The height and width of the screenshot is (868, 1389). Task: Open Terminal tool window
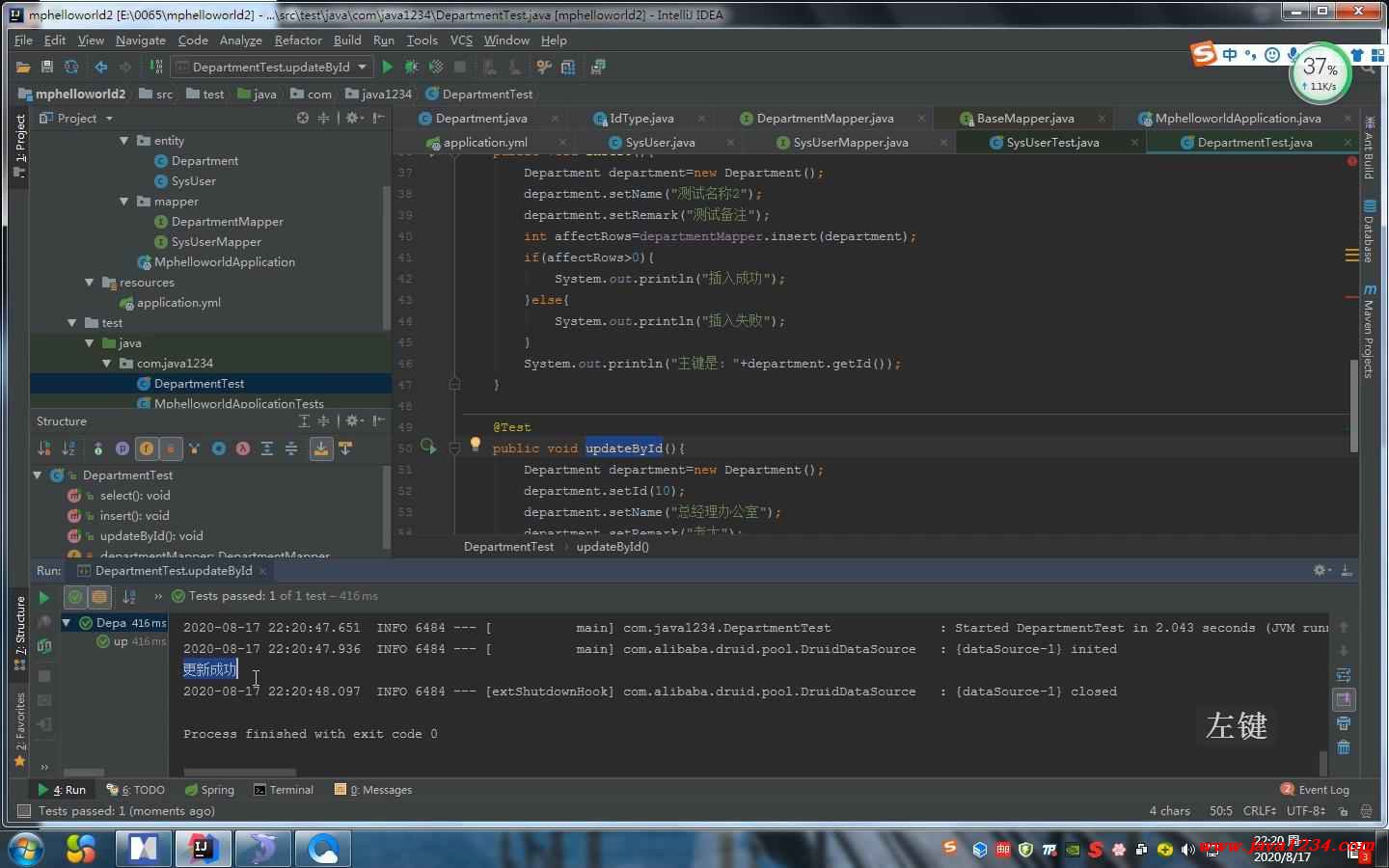pos(284,790)
